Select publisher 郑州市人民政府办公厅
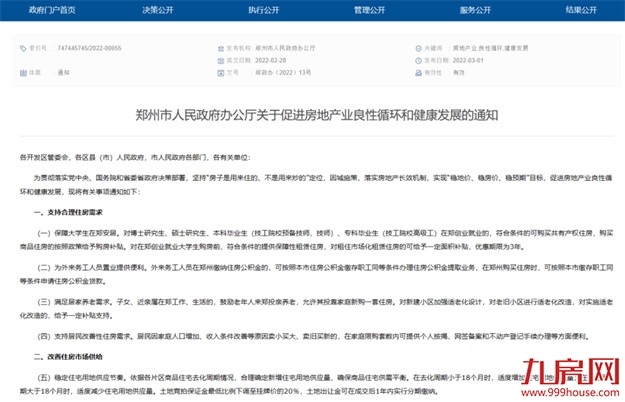This screenshot has height=402, width=625. point(285,48)
